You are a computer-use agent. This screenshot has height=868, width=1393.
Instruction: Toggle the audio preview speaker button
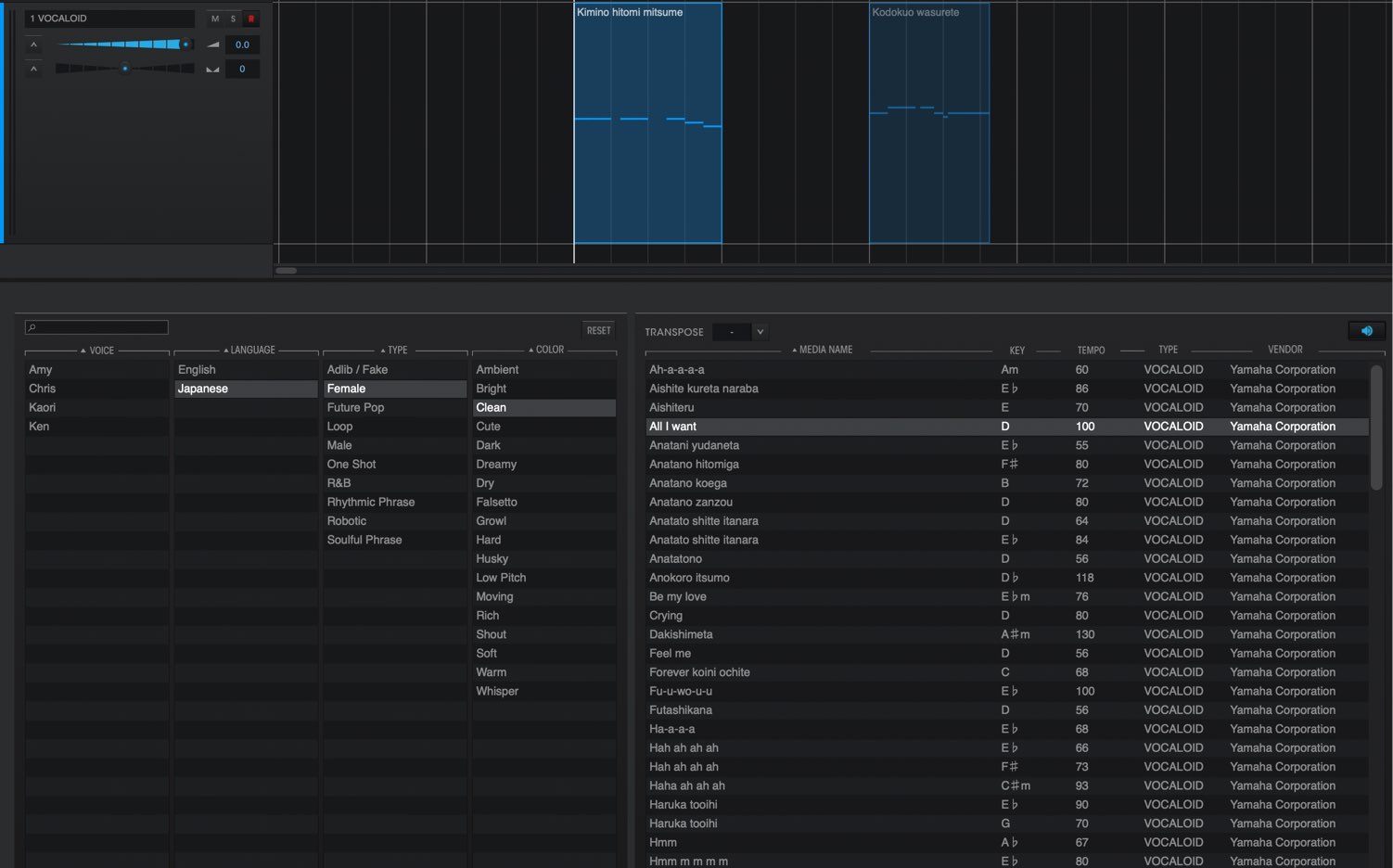[x=1366, y=331]
